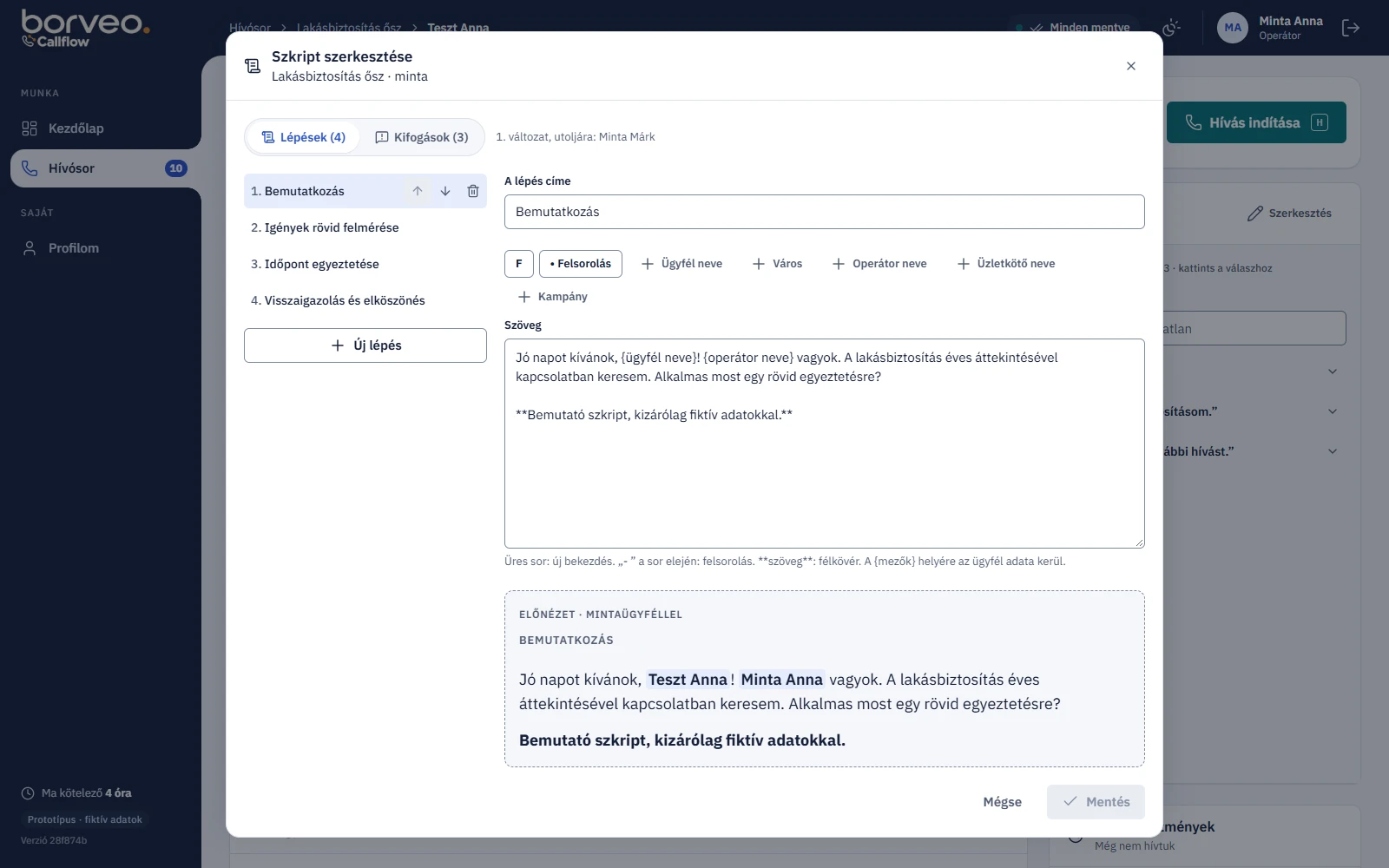The image size is (1389, 868).
Task: Click the 'Prototípus · fiktív adatok' badge
Action: tap(85, 819)
